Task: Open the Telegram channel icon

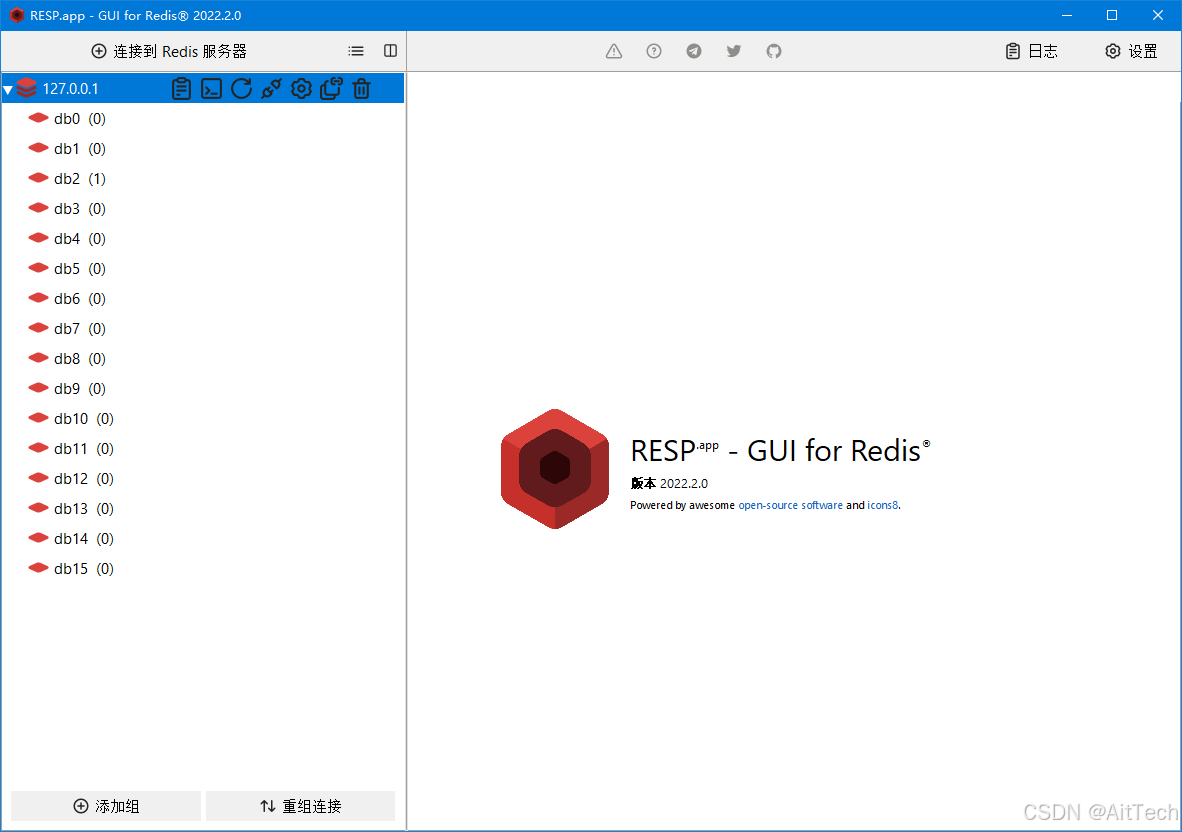Action: tap(694, 51)
